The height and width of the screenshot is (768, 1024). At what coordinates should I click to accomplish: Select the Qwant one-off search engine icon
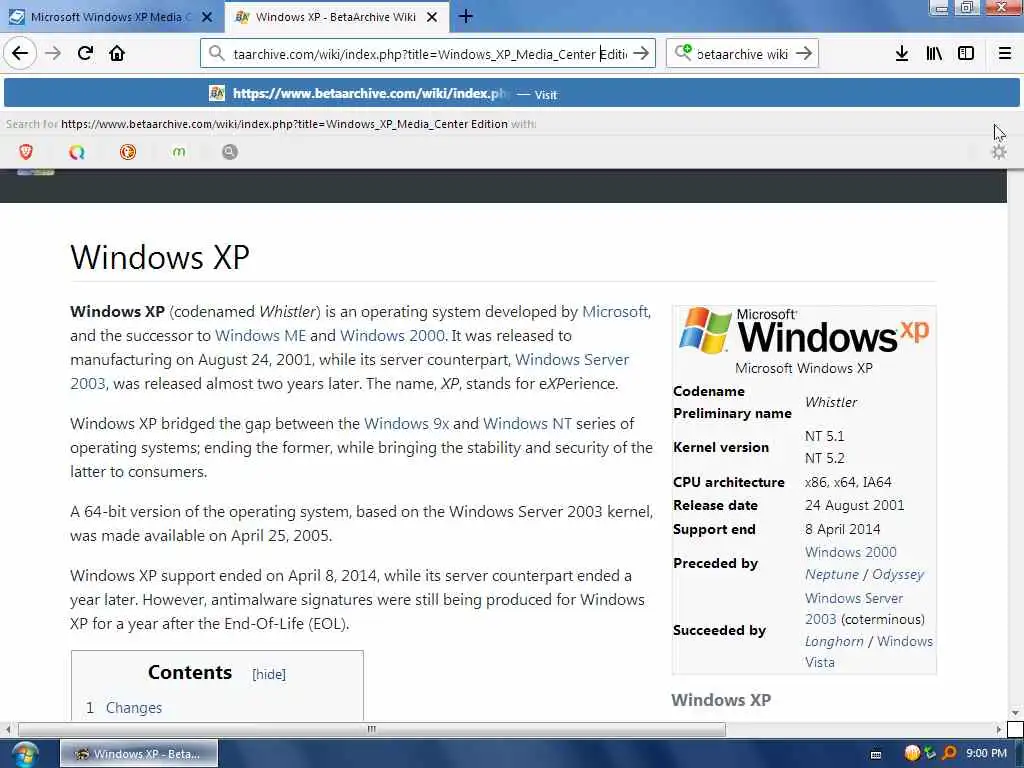tap(77, 152)
